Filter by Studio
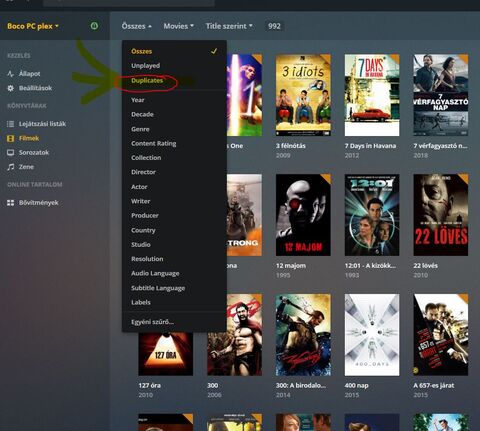Viewport: 480px width, 431px height. pos(174,244)
